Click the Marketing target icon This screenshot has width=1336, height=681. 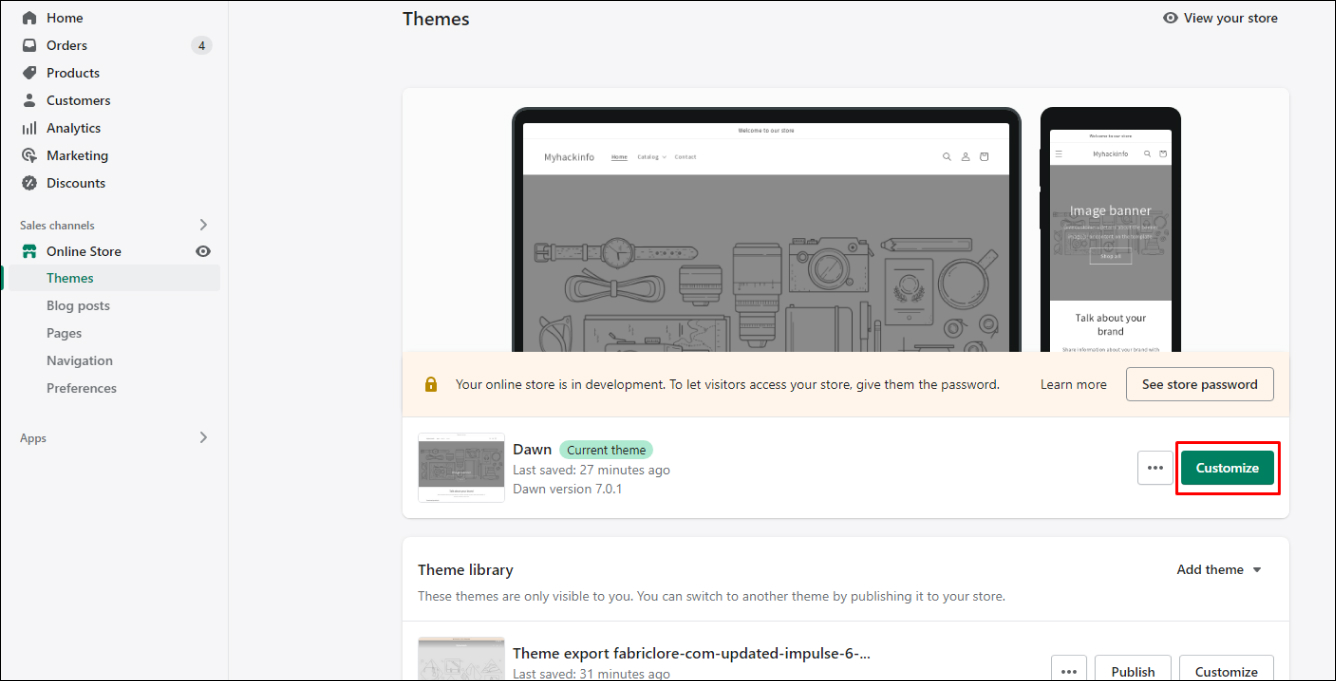29,155
